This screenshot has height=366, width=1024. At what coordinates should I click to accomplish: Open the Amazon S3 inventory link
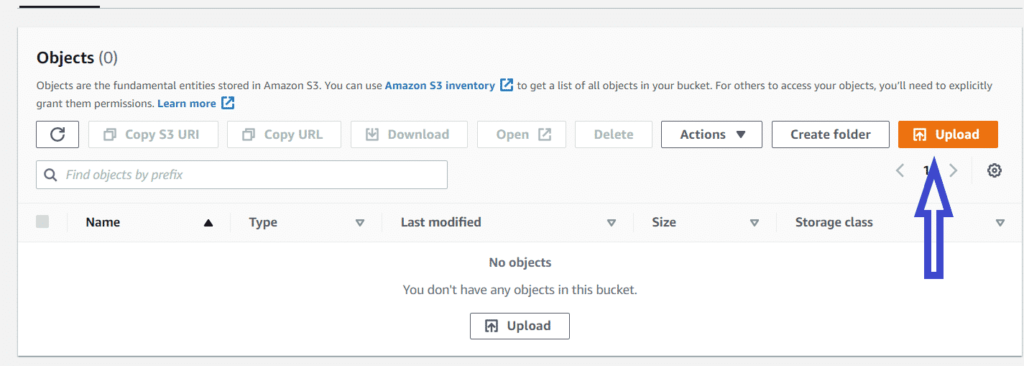(440, 85)
